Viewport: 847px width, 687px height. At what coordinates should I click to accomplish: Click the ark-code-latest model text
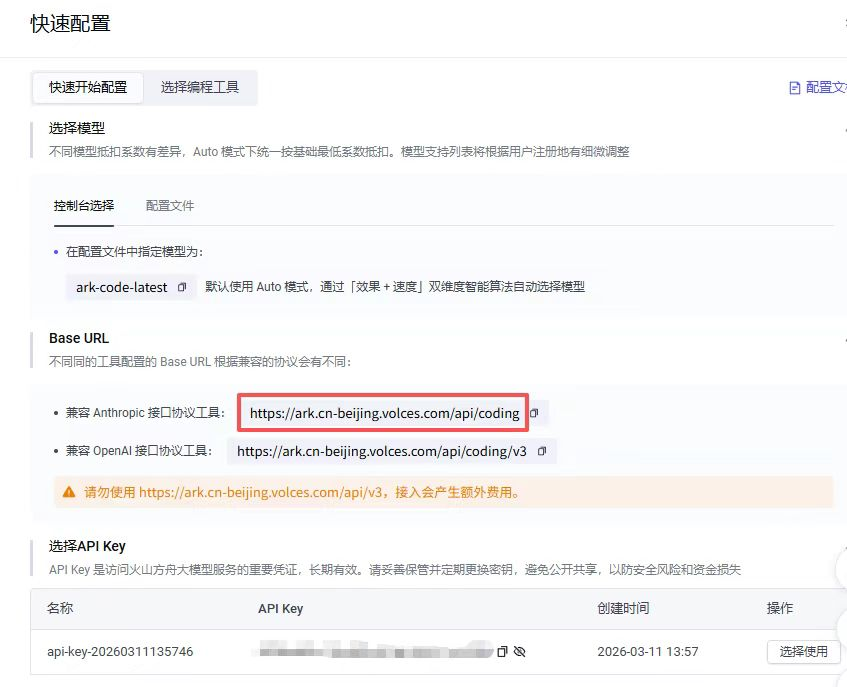[122, 287]
